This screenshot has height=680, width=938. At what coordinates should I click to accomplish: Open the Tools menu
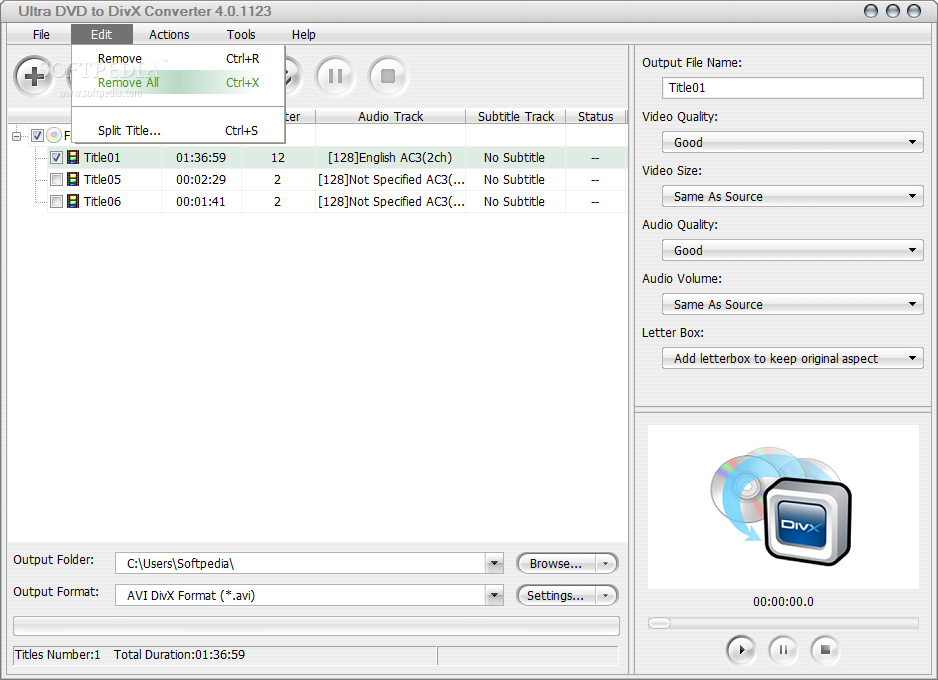pos(241,35)
